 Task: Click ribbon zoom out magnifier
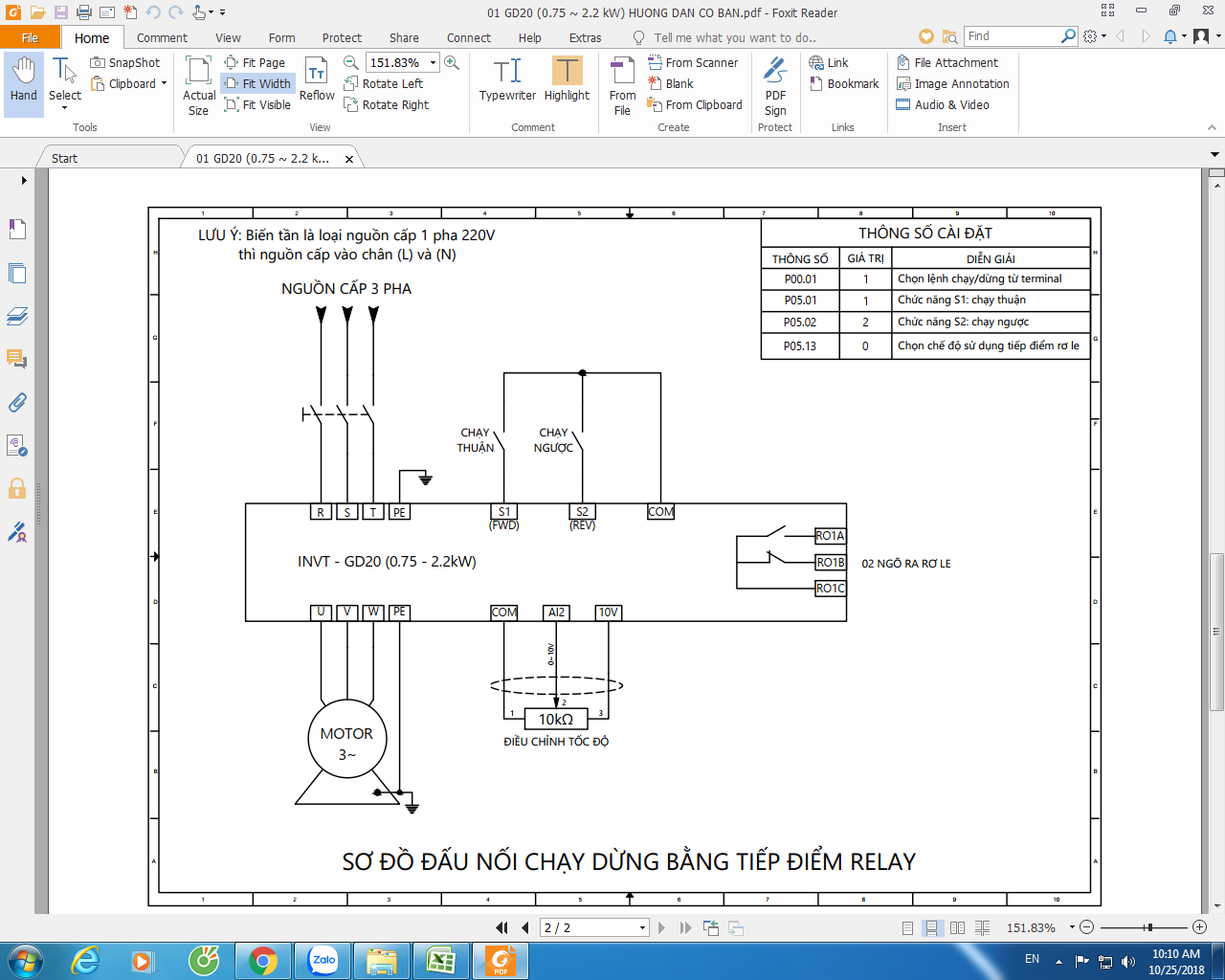351,62
